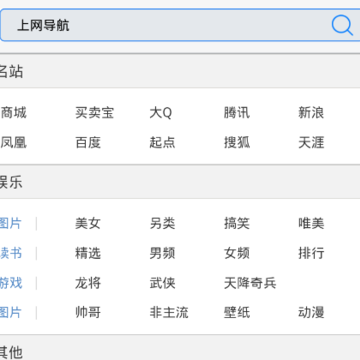
Task: Go to the 大Q link
Action: point(161,113)
